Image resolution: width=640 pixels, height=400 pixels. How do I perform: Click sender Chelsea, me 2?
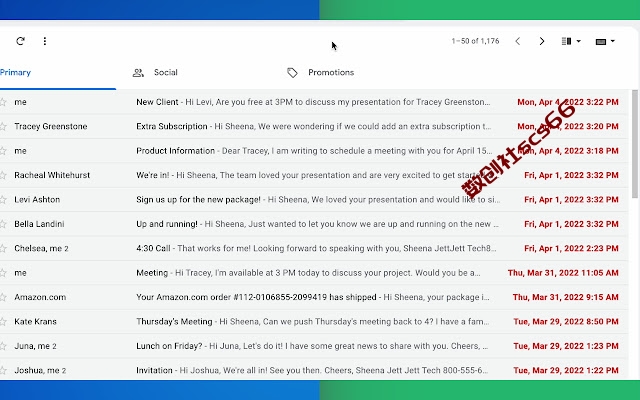click(x=41, y=249)
